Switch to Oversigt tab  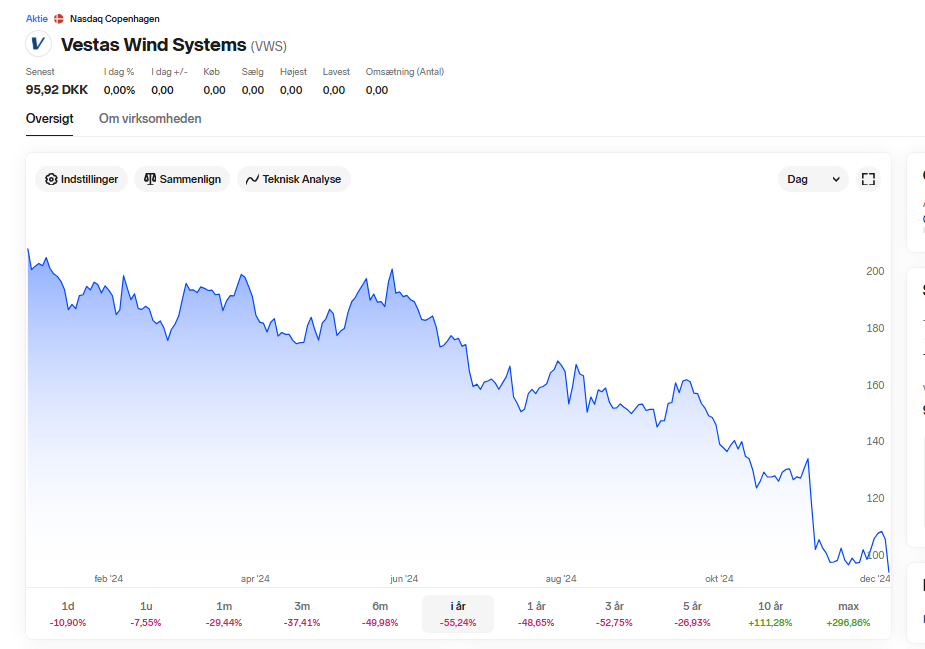pos(50,119)
